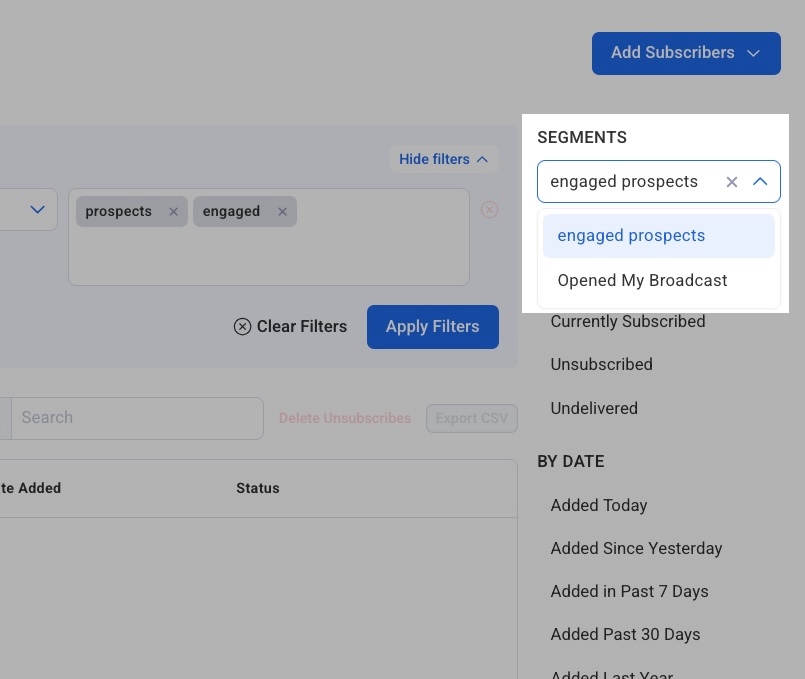Filter by Added in Past 7 Days
Image resolution: width=805 pixels, height=679 pixels.
click(x=628, y=591)
